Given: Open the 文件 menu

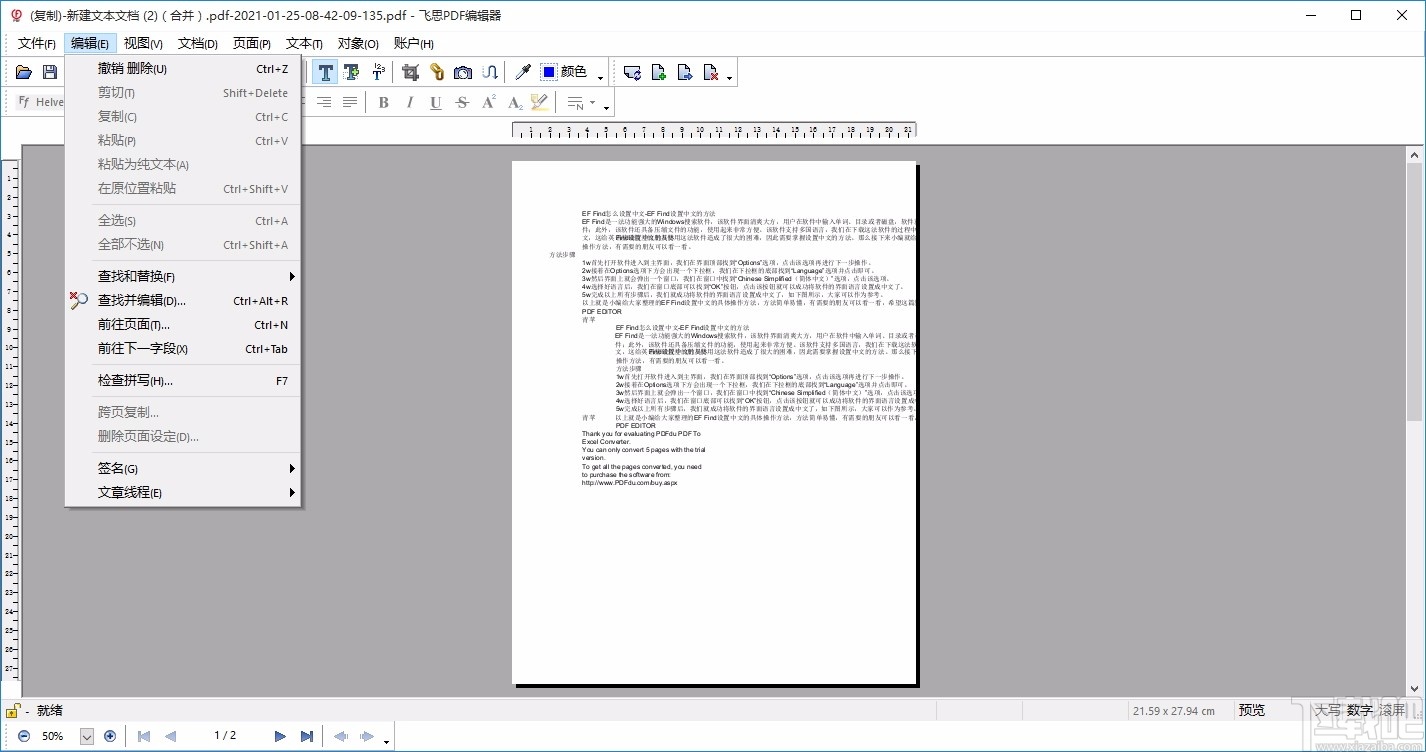Looking at the screenshot, I should pyautogui.click(x=37, y=43).
